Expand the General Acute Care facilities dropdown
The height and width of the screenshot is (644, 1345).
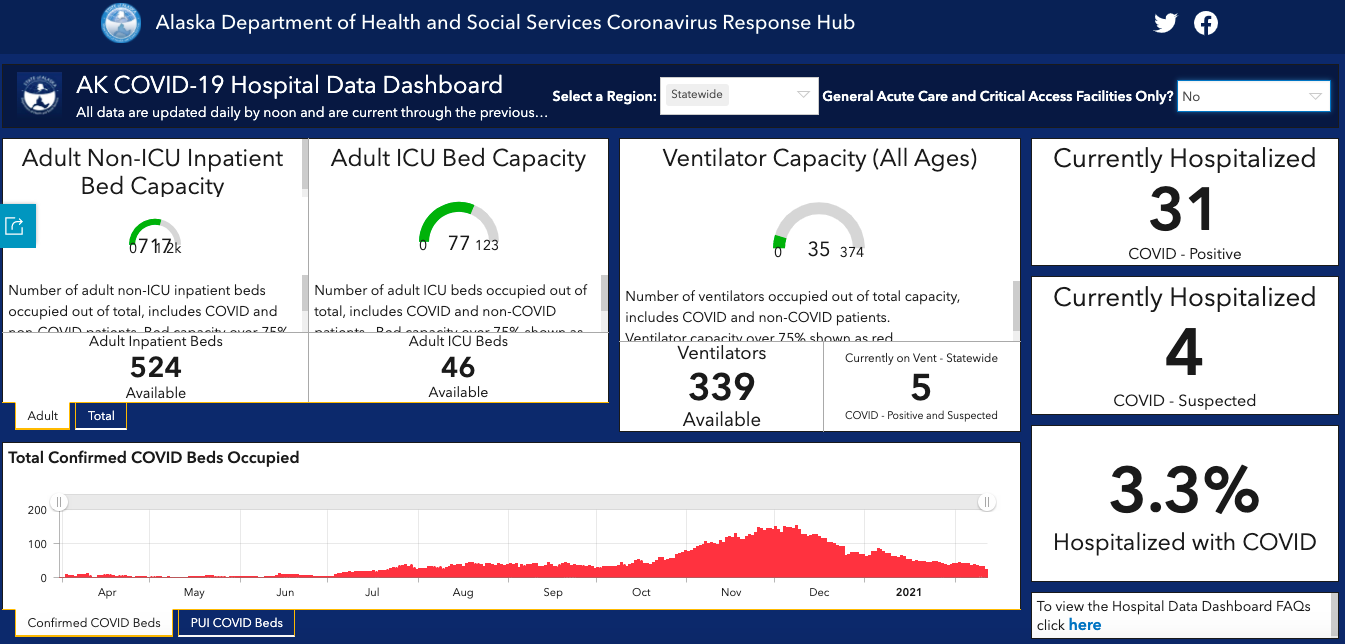click(1254, 96)
